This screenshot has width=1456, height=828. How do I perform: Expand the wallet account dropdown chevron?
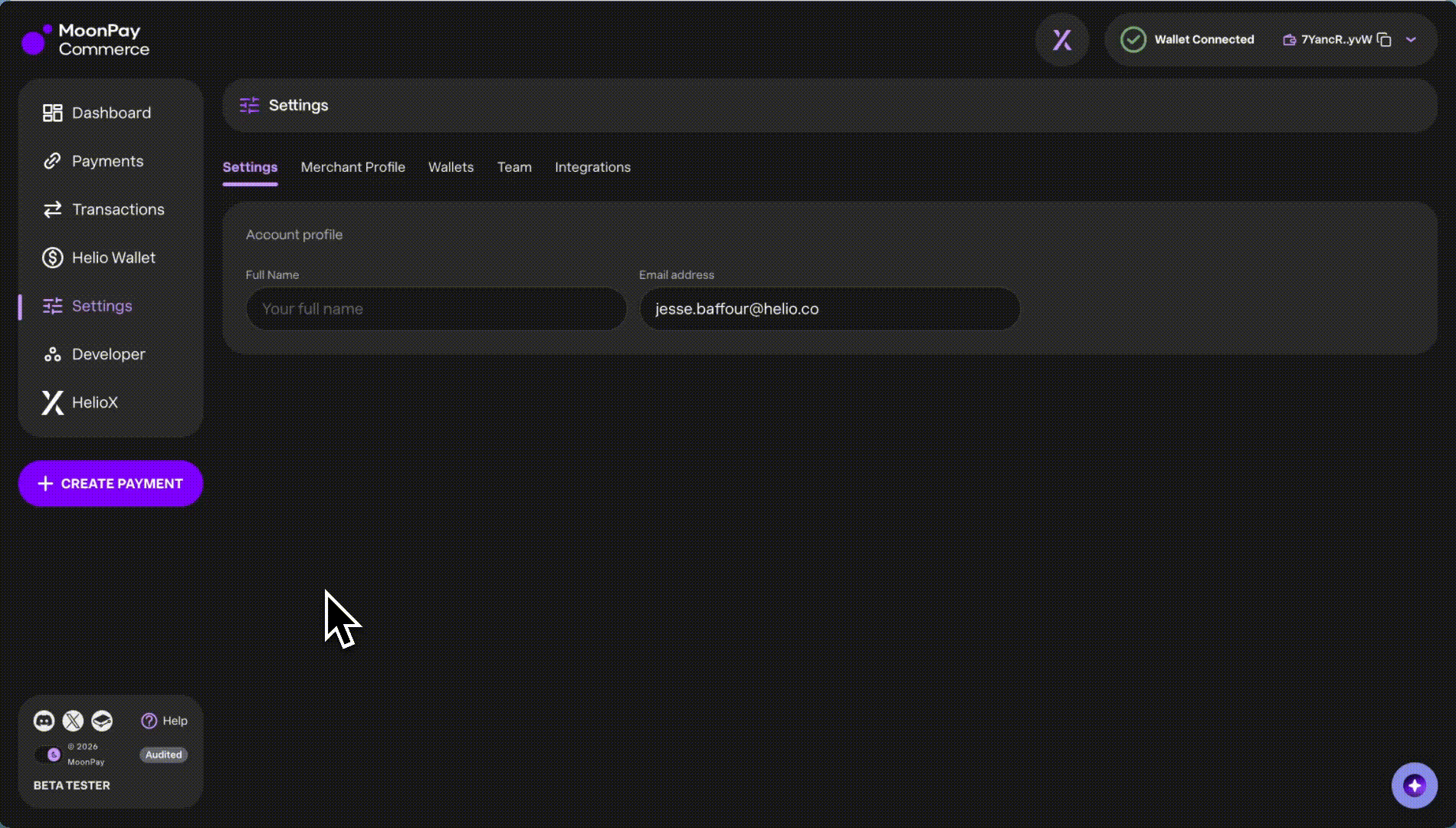[1411, 40]
